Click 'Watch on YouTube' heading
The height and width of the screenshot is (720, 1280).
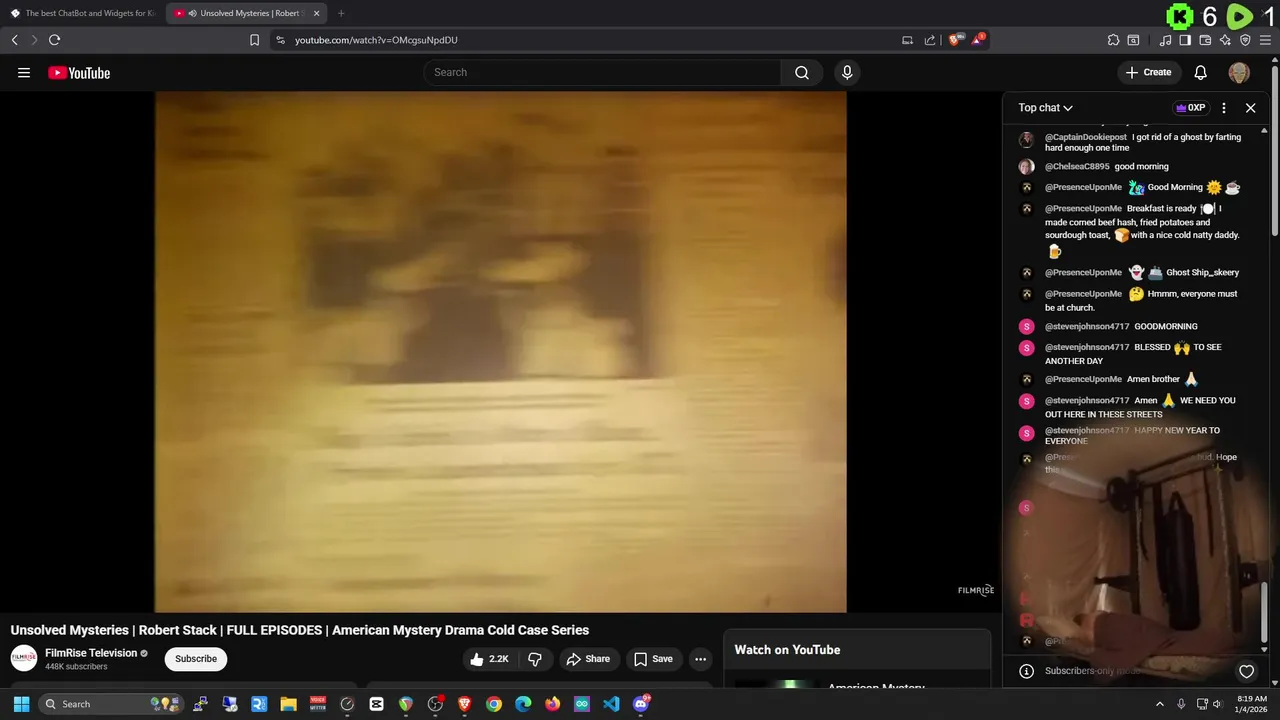point(787,650)
